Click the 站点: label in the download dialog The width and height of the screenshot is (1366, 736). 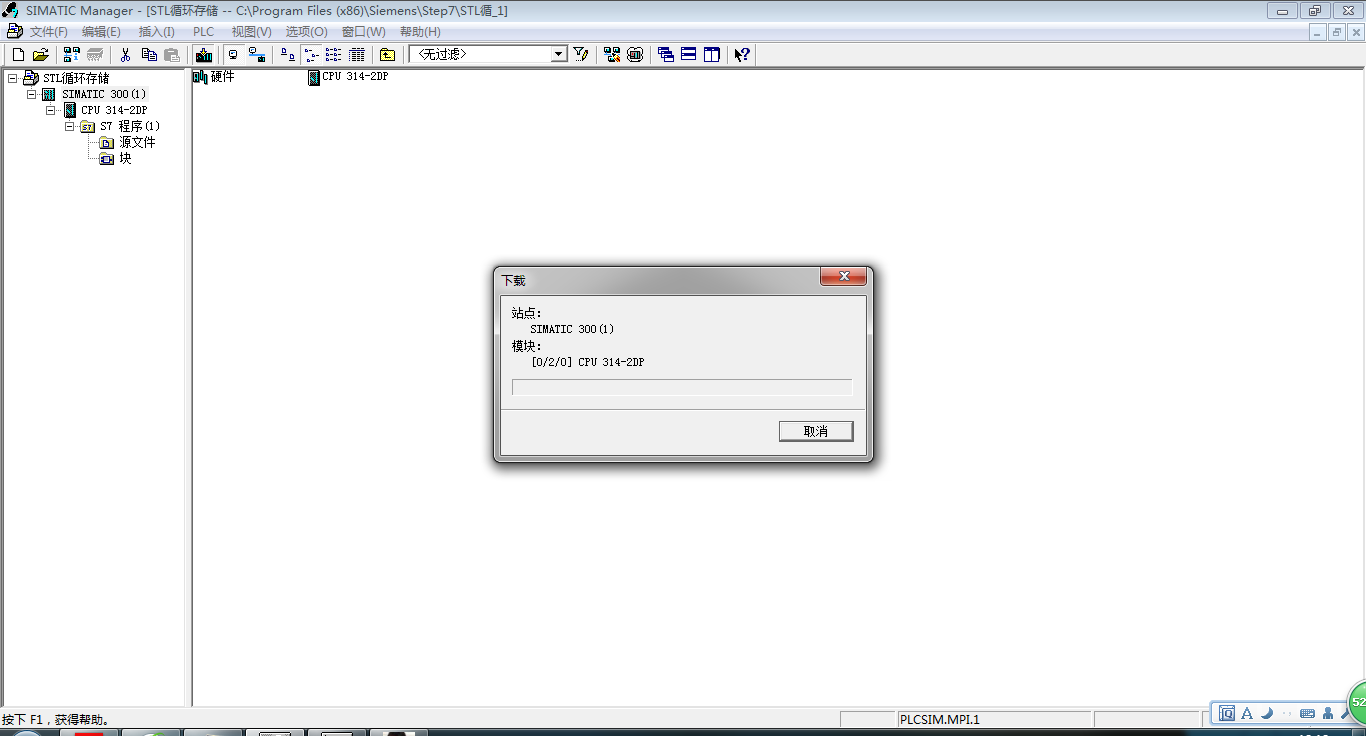coord(527,313)
